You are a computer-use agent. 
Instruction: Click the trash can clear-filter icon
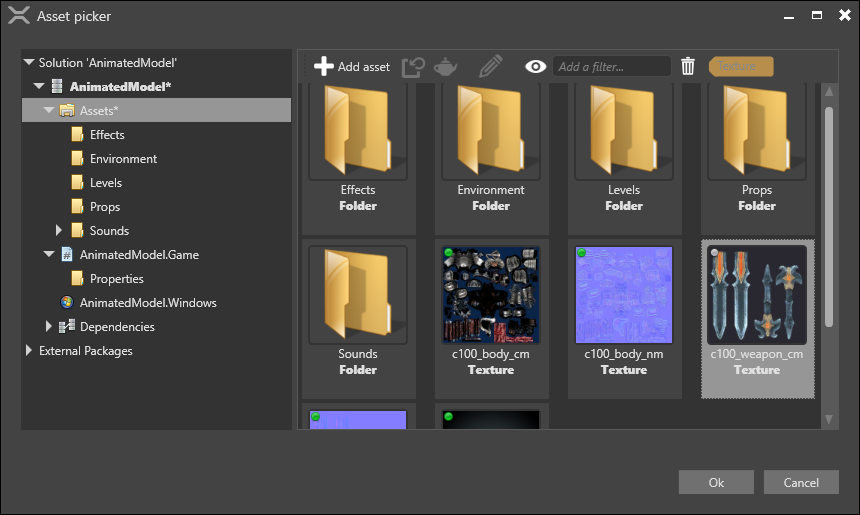tap(688, 67)
